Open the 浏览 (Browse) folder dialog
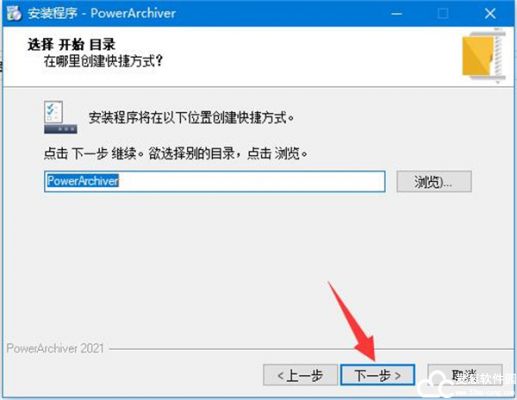Viewport: 517px width, 400px height. 434,181
